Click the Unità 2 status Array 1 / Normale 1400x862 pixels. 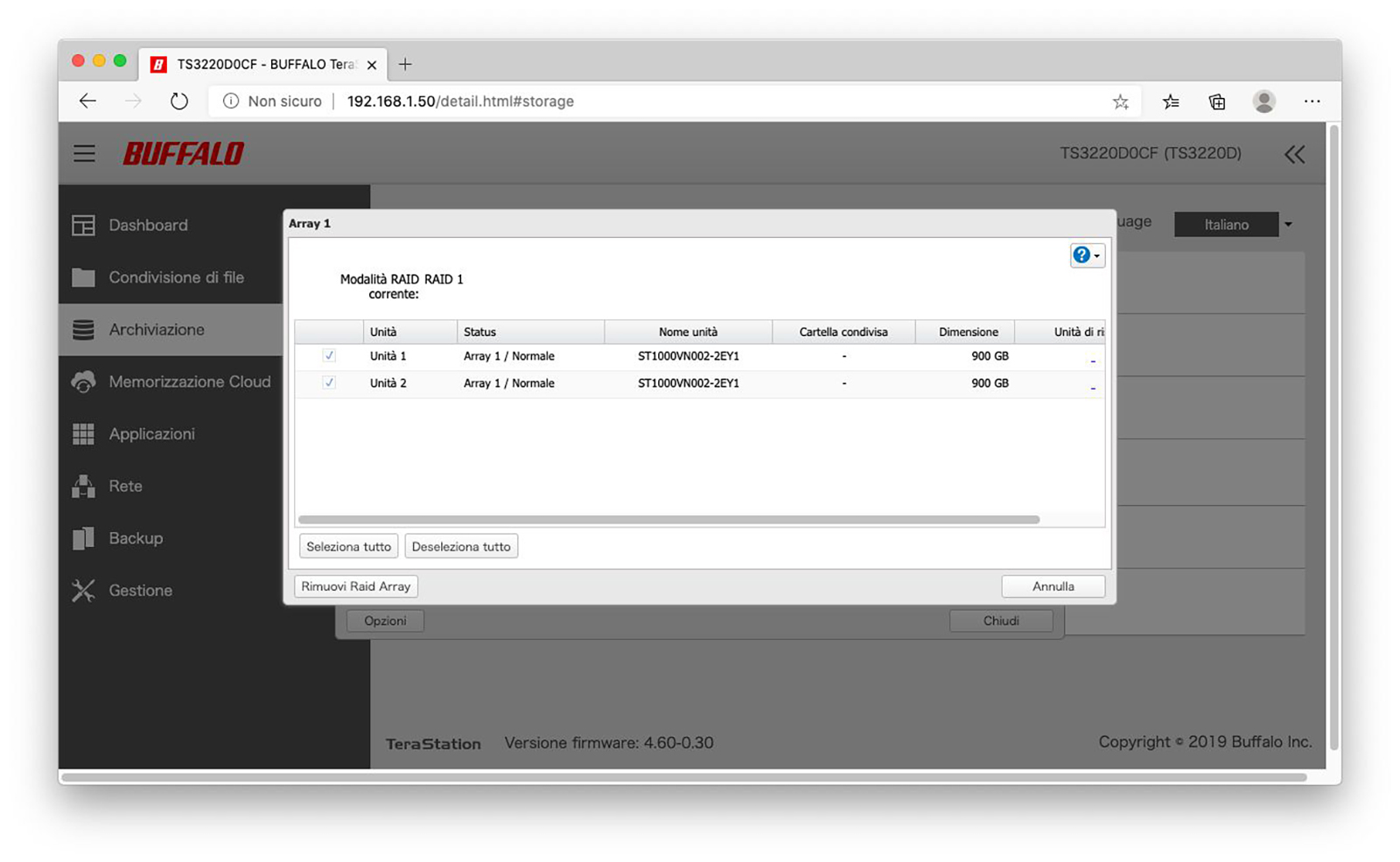[x=509, y=383]
